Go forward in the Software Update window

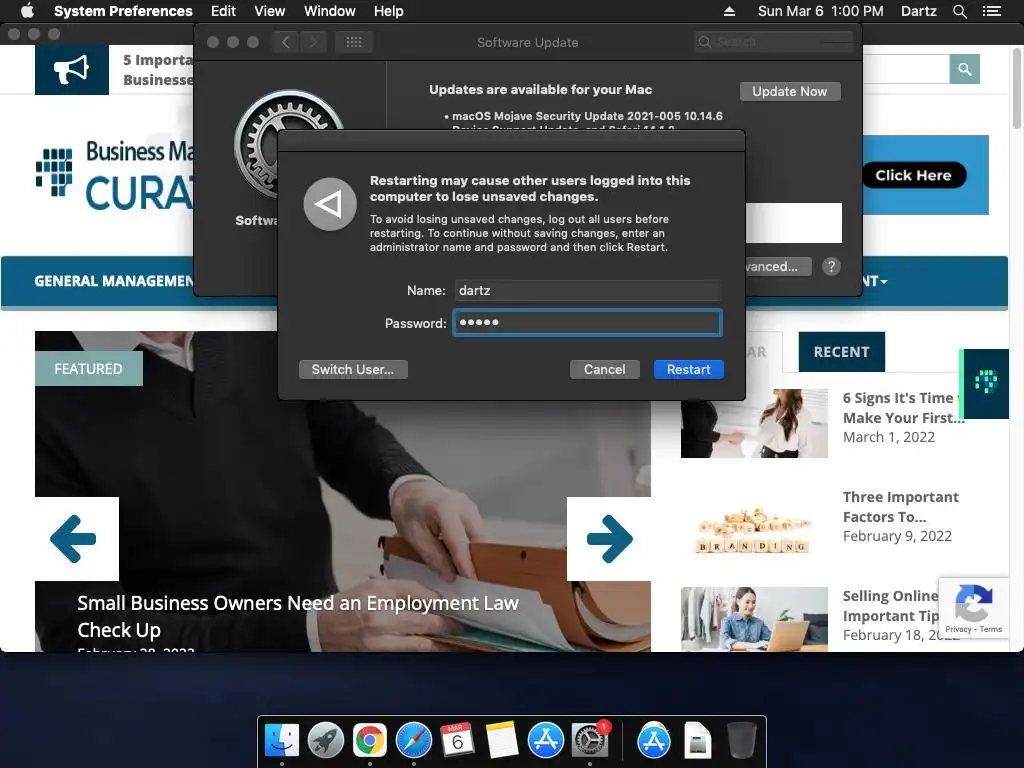313,42
